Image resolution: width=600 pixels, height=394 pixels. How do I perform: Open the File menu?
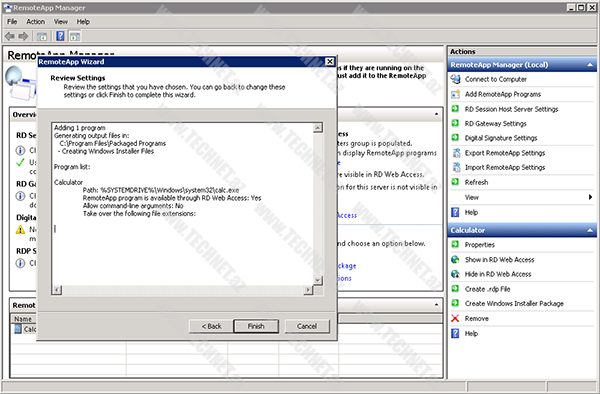12,22
